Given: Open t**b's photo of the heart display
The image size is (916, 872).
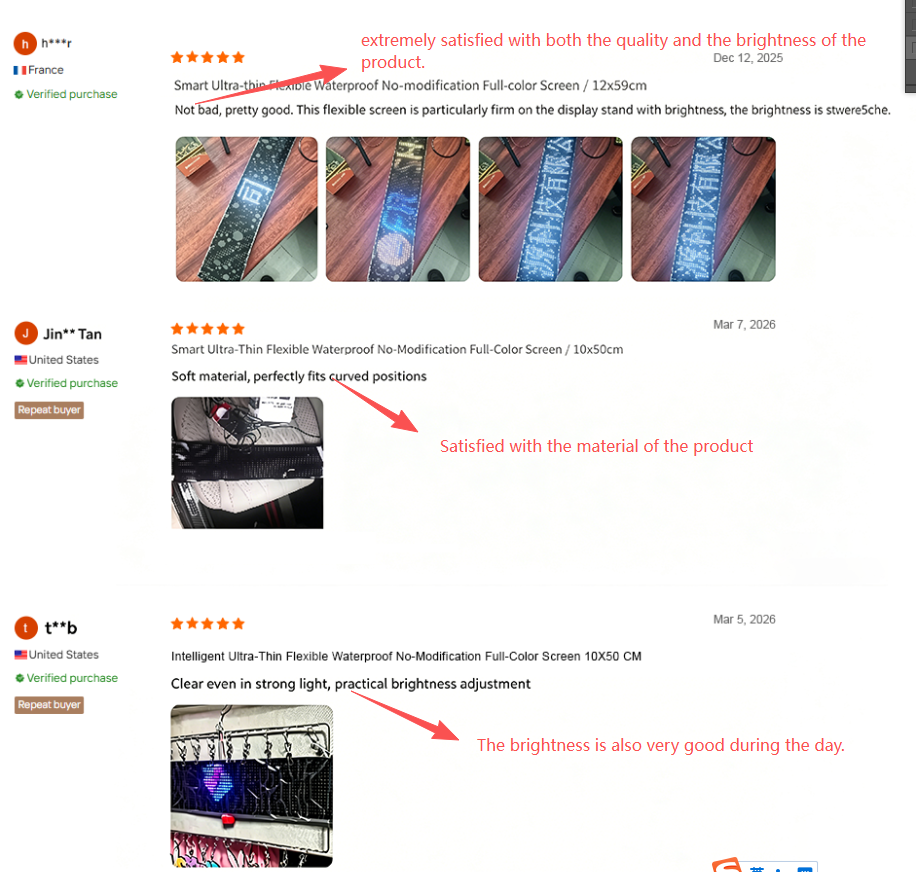Looking at the screenshot, I should tap(252, 786).
